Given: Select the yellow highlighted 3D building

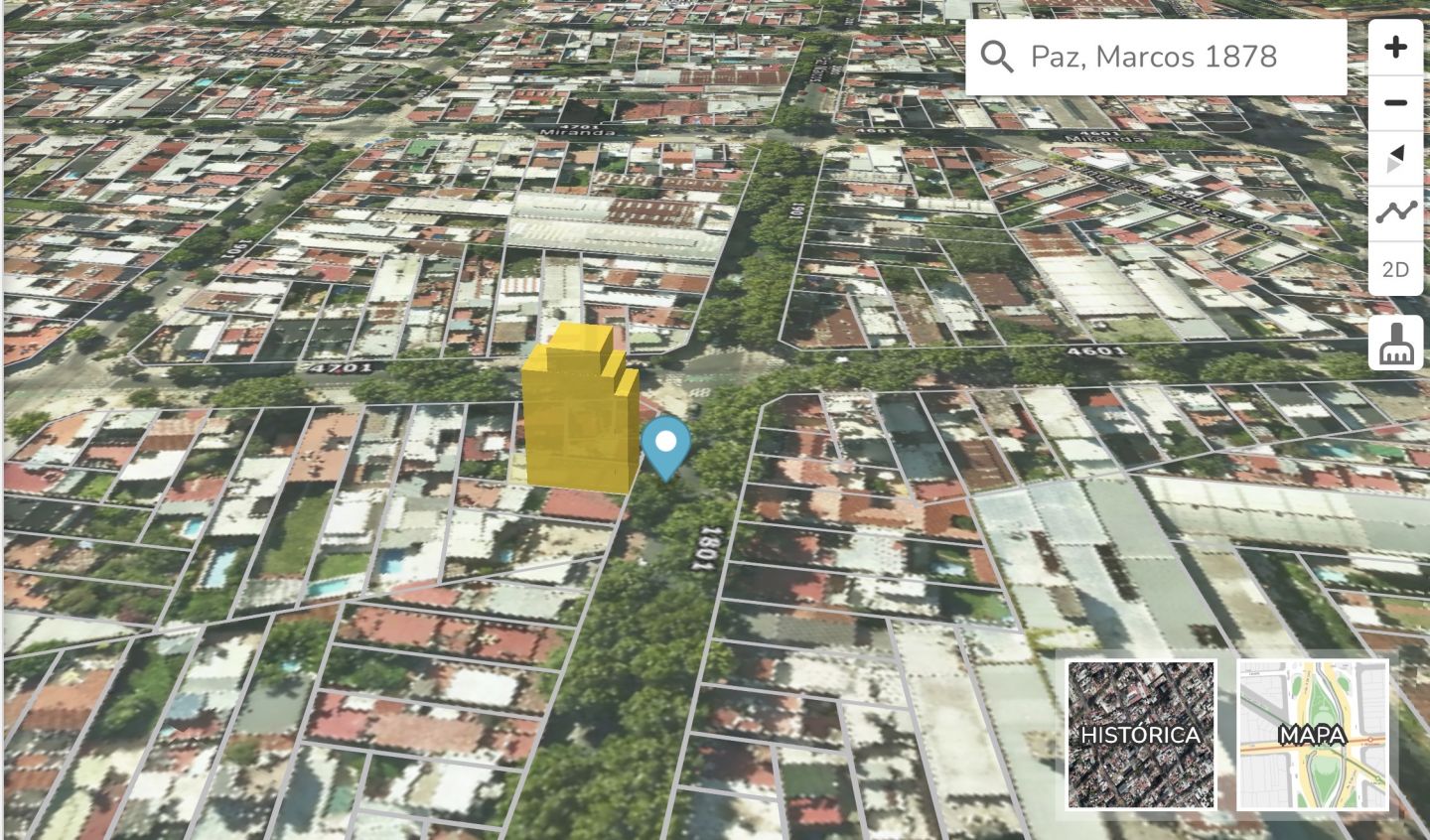Looking at the screenshot, I should coord(579,417).
